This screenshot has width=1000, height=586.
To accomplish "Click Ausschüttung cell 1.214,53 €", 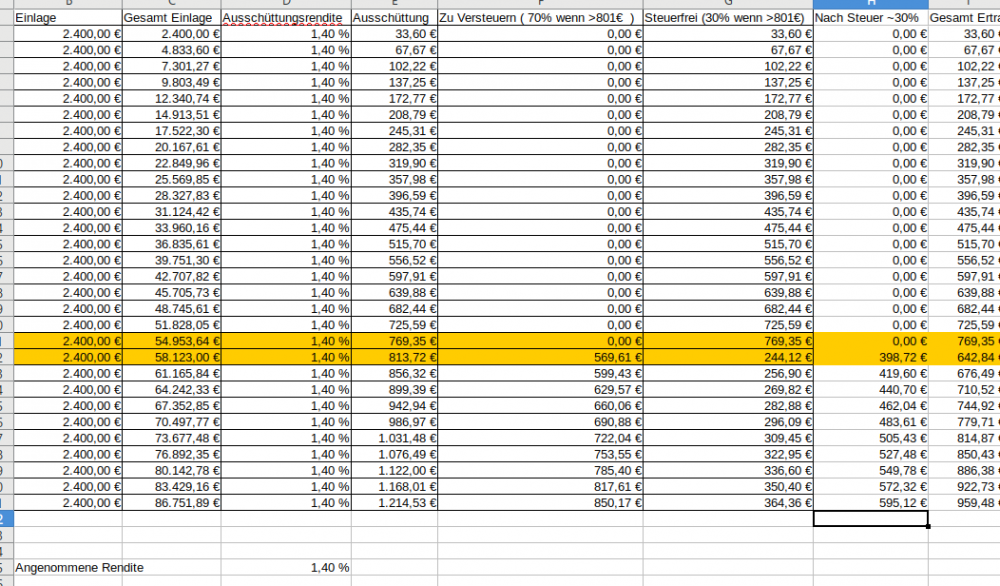I will [x=394, y=503].
